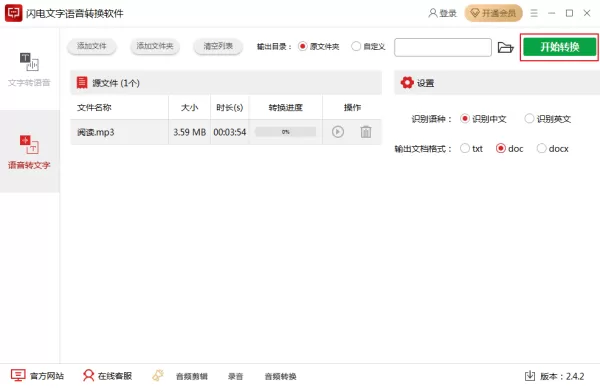600x388 pixels.
Task: Select the 自定义 output directory option
Action: 368,47
